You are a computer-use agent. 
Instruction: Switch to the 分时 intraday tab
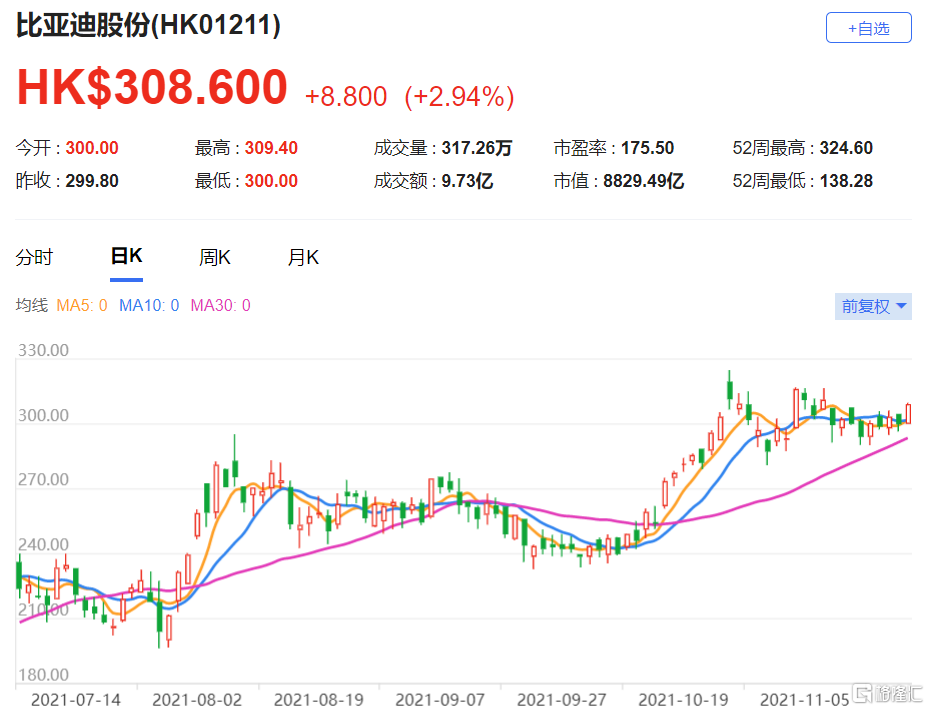pos(34,257)
